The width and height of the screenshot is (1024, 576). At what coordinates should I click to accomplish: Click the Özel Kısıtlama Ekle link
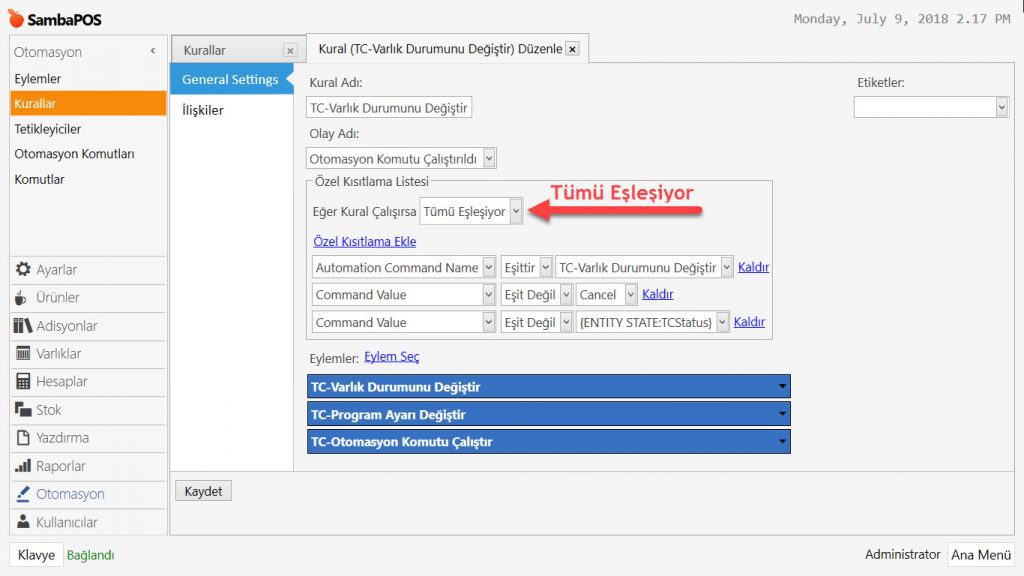(364, 241)
